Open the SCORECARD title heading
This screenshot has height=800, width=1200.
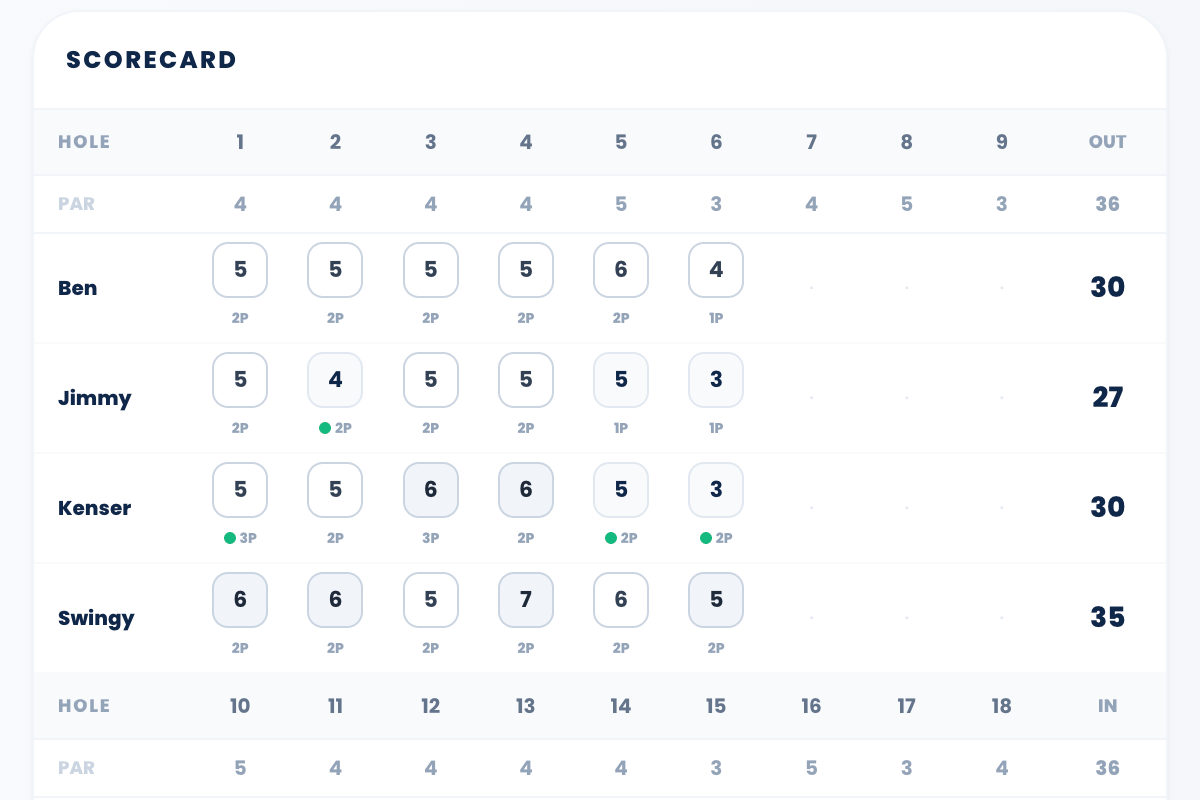pyautogui.click(x=151, y=60)
